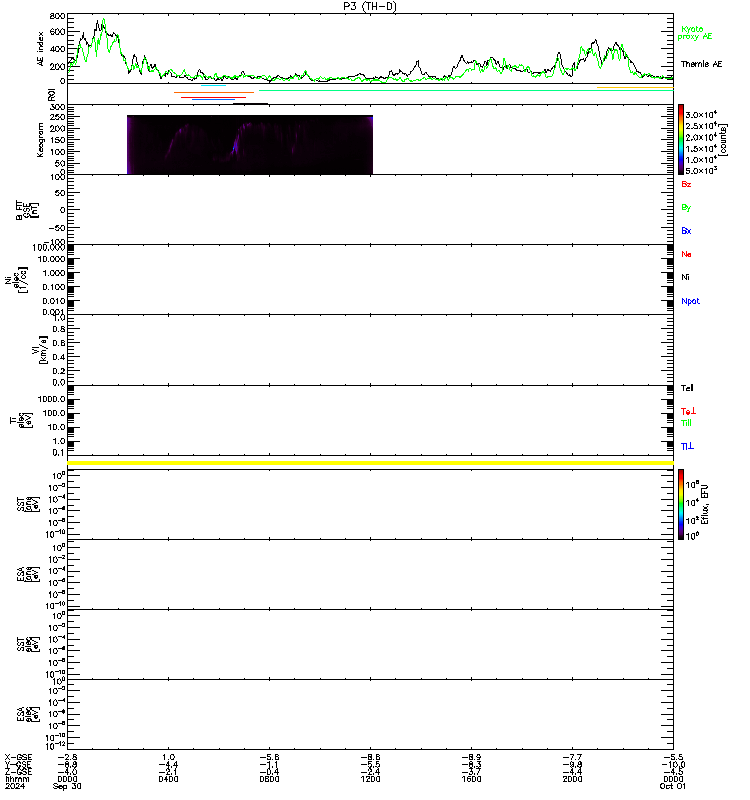Click the 2024 year label
This screenshot has width=750, height=800.
pos(14,786)
